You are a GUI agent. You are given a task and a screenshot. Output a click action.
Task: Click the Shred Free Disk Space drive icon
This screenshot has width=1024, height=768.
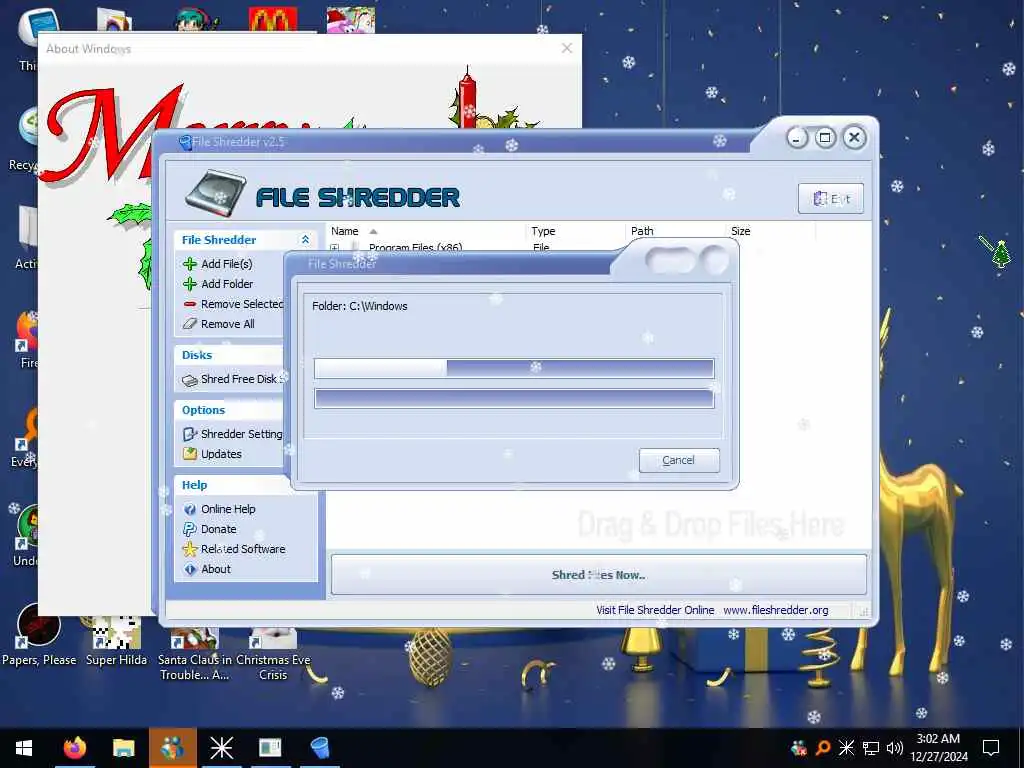click(x=190, y=380)
